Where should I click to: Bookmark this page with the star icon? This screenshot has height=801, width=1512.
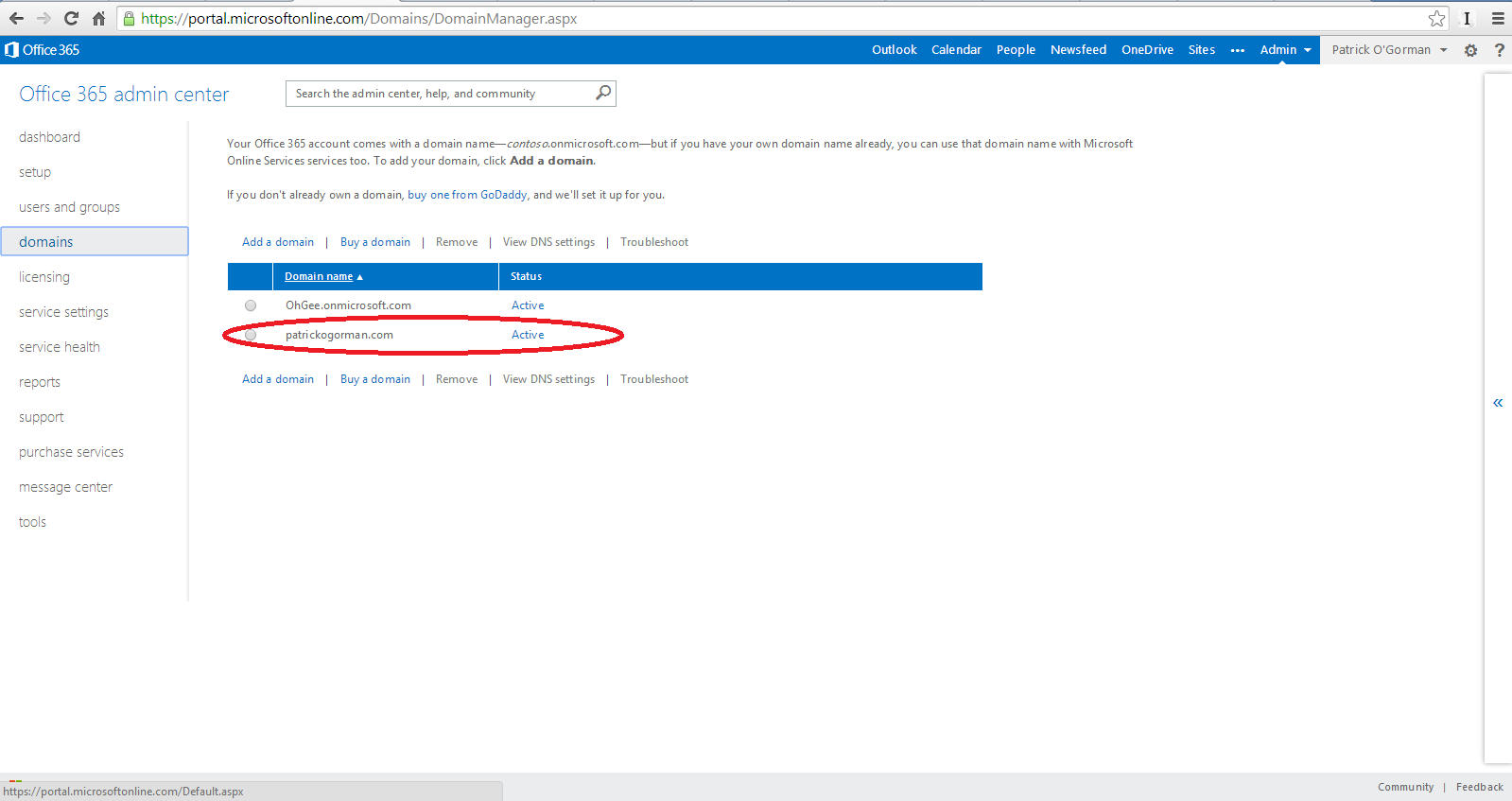pos(1436,18)
